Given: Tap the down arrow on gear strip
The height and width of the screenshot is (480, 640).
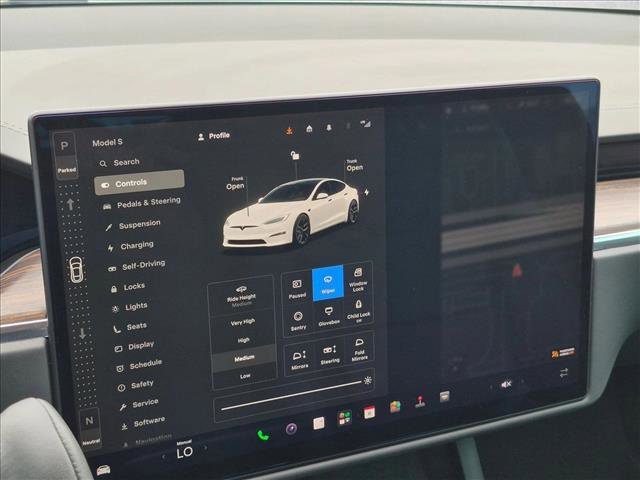Looking at the screenshot, I should click(82, 333).
